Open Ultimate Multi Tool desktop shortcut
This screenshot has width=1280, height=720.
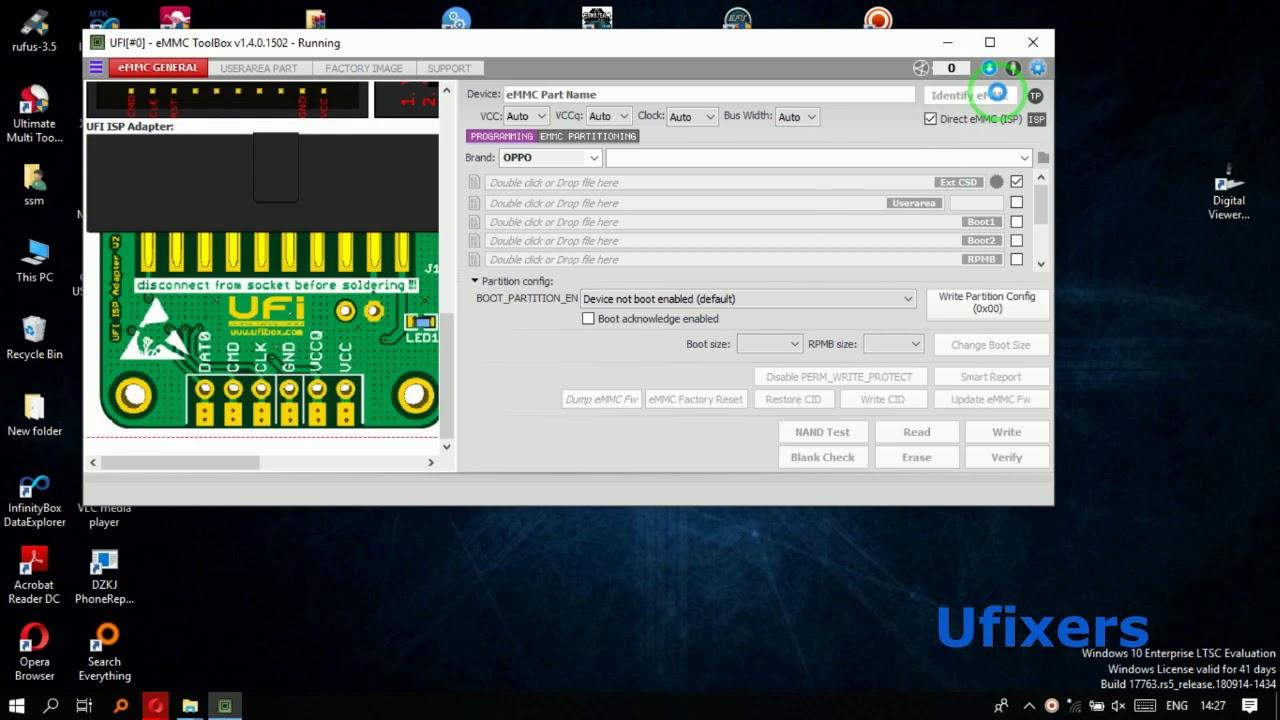pos(34,114)
